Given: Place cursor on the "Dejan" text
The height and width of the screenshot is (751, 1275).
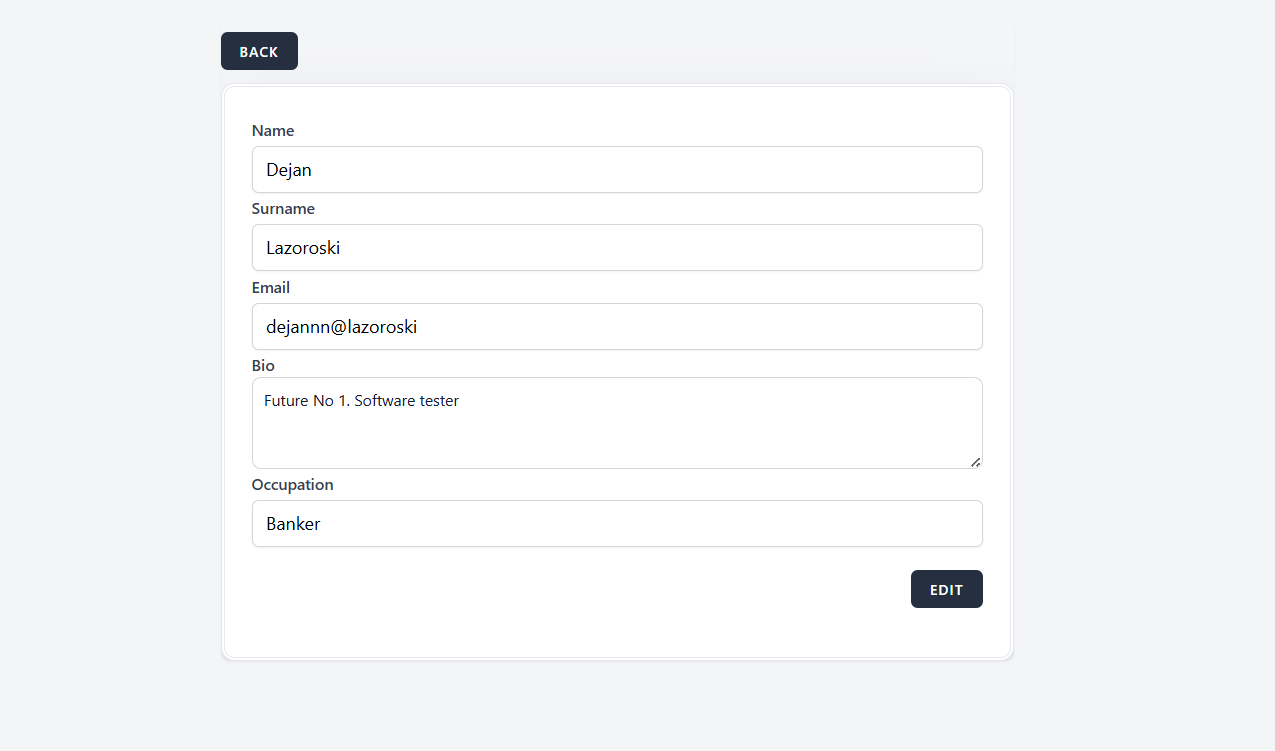Looking at the screenshot, I should coord(289,170).
